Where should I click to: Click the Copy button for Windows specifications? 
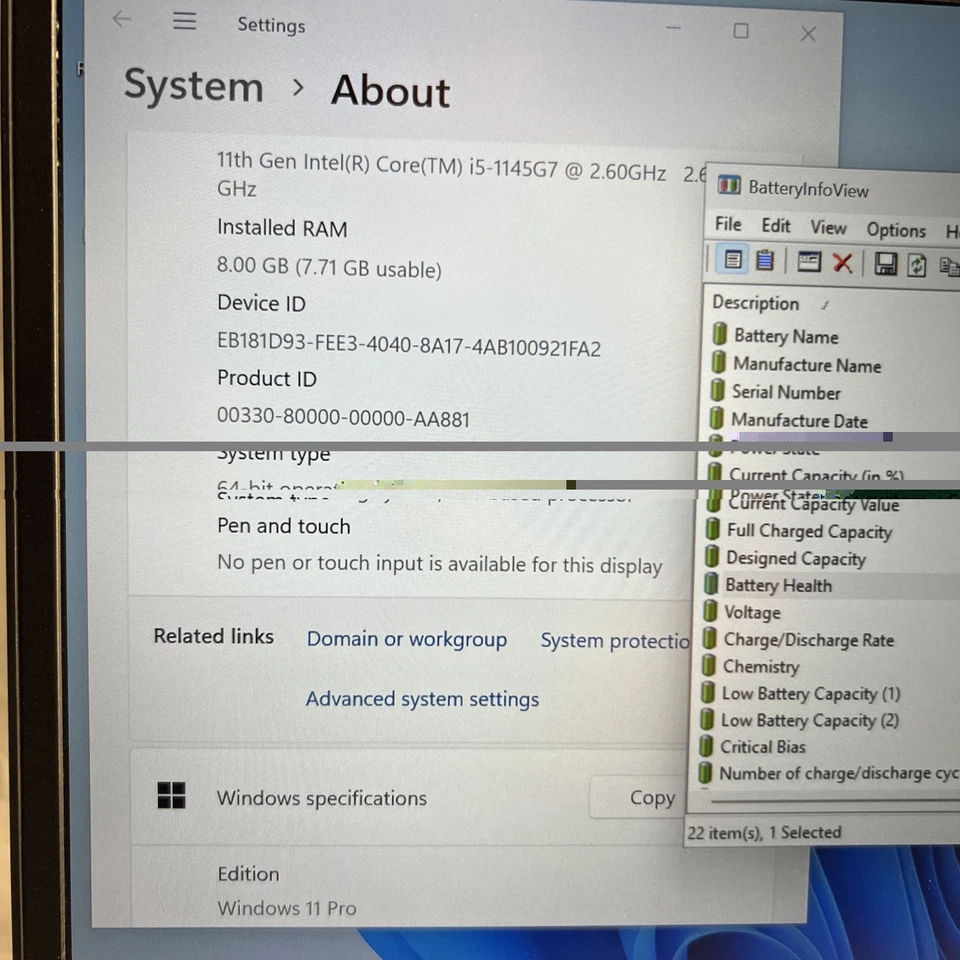point(639,797)
